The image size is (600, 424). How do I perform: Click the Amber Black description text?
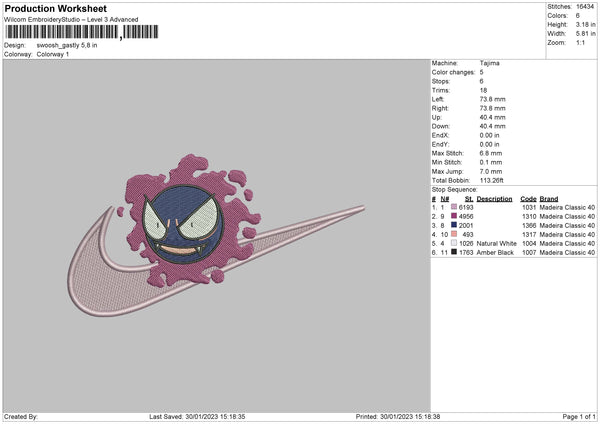point(495,253)
